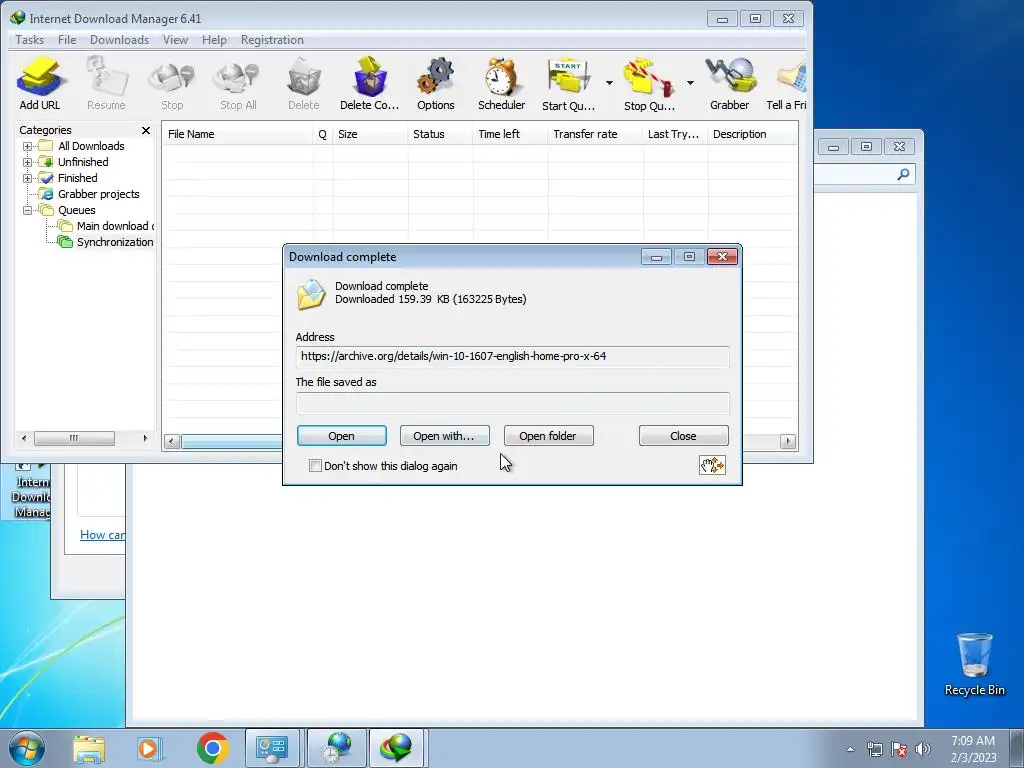Click the Resume toolbar icon
The image size is (1024, 768).
(x=106, y=83)
